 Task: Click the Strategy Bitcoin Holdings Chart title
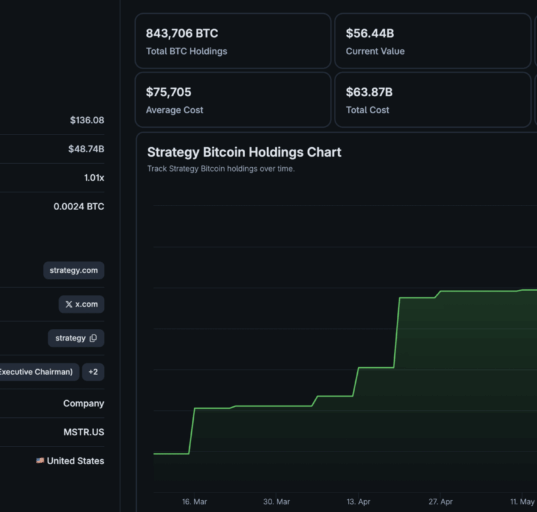point(244,152)
